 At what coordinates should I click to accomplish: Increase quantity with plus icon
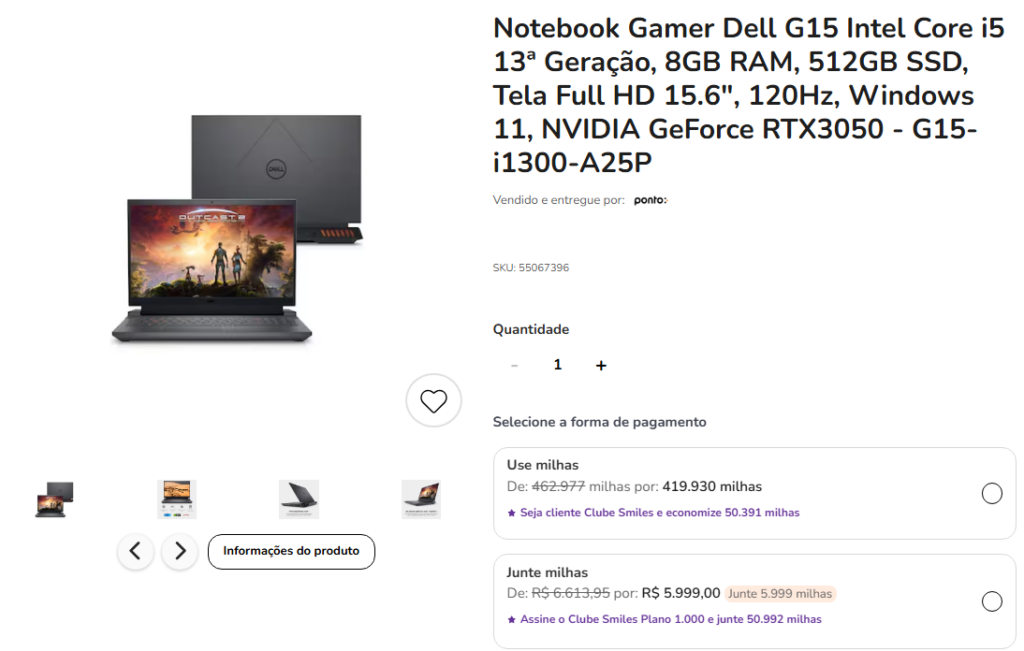tap(601, 366)
